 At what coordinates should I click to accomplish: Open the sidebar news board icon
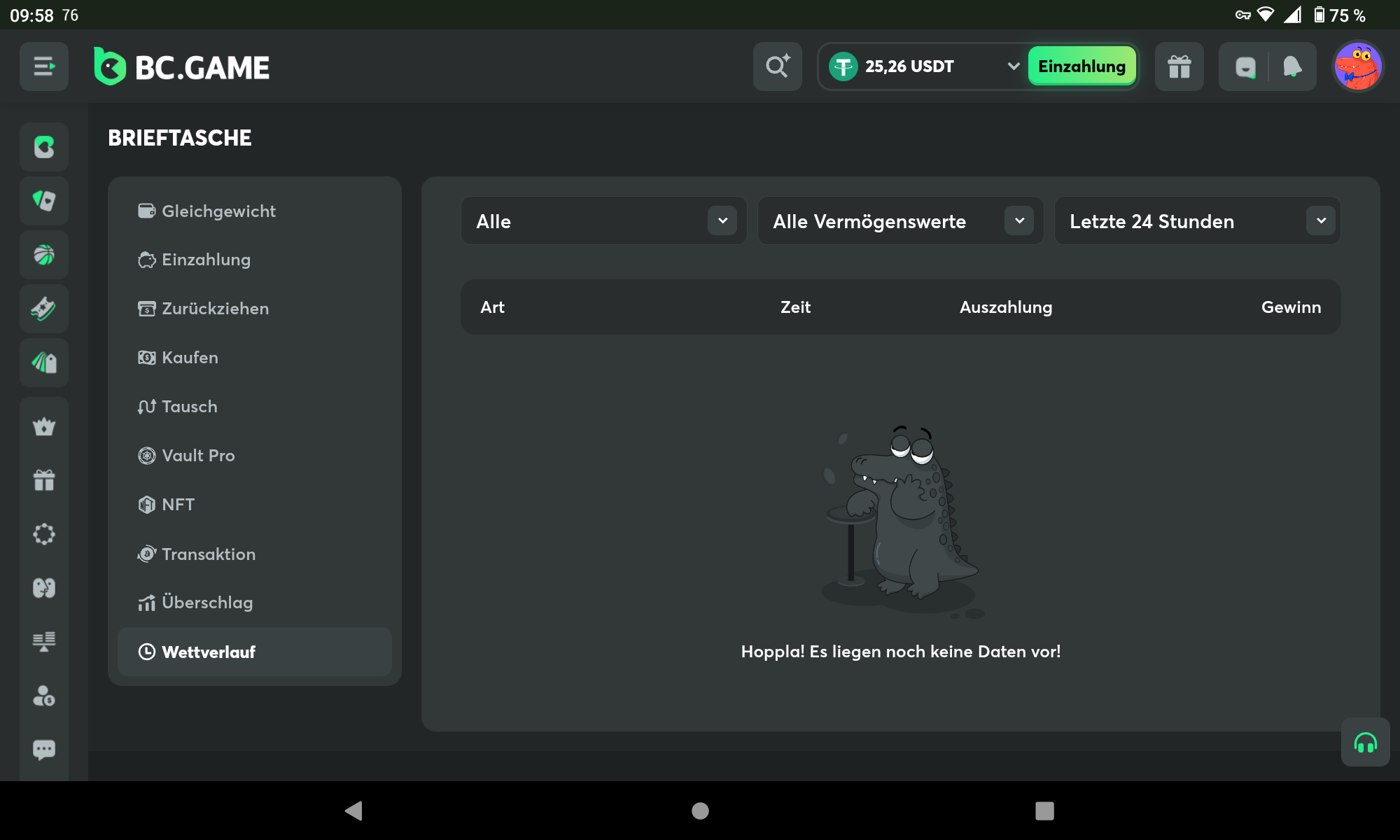click(x=44, y=642)
